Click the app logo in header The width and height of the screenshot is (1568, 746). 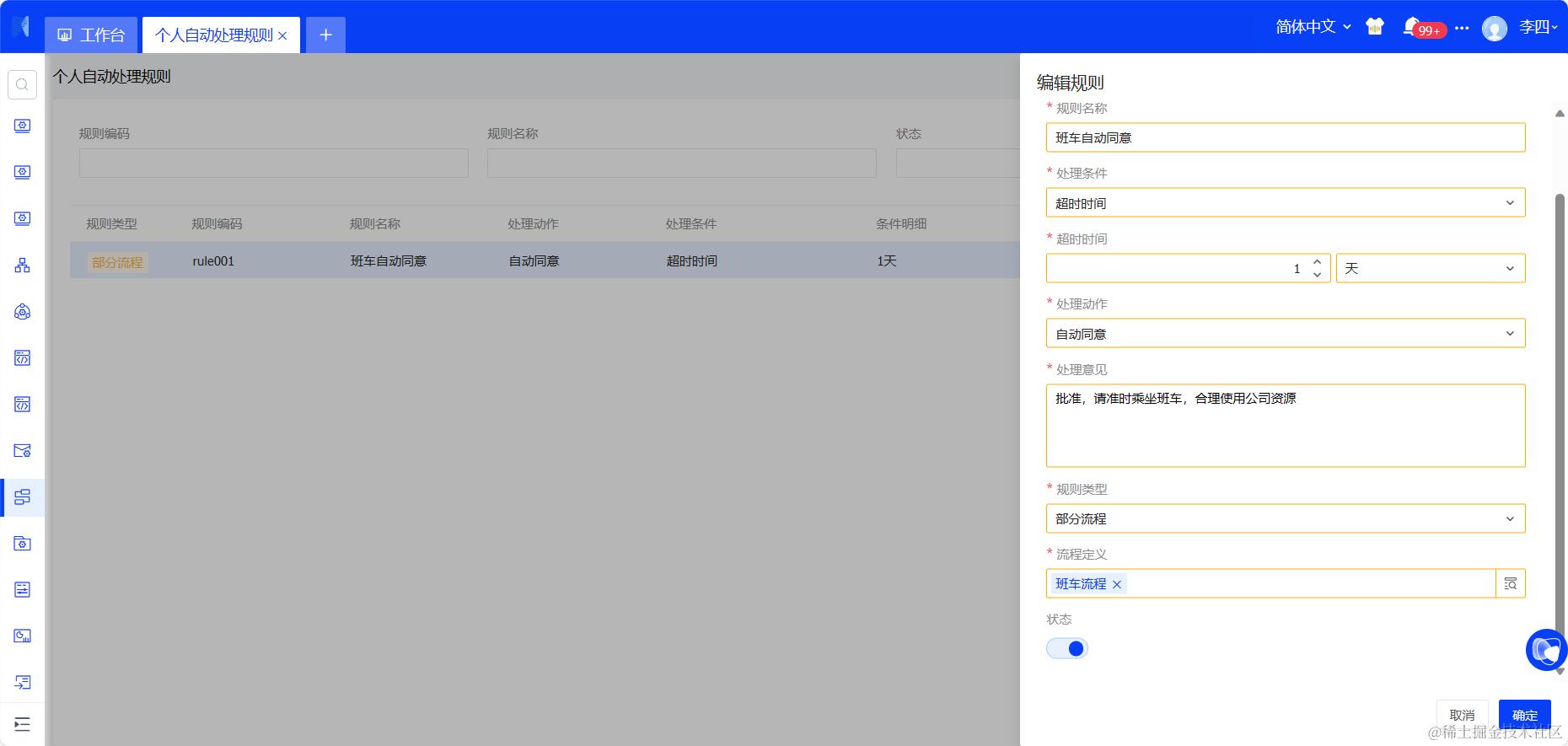tap(21, 27)
